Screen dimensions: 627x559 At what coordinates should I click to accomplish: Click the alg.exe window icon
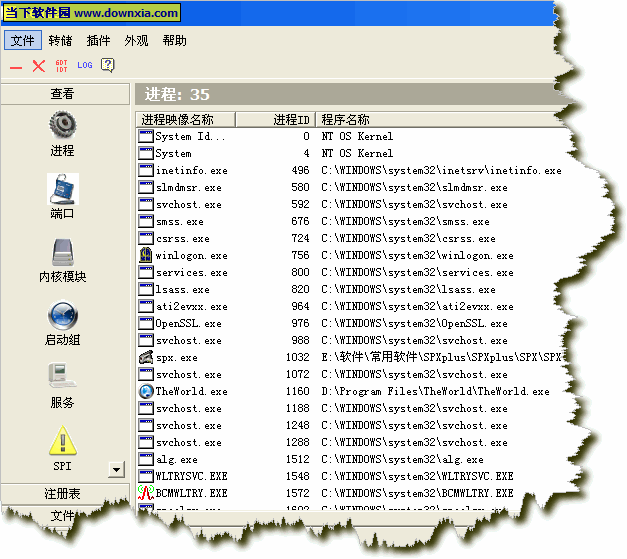[x=146, y=459]
